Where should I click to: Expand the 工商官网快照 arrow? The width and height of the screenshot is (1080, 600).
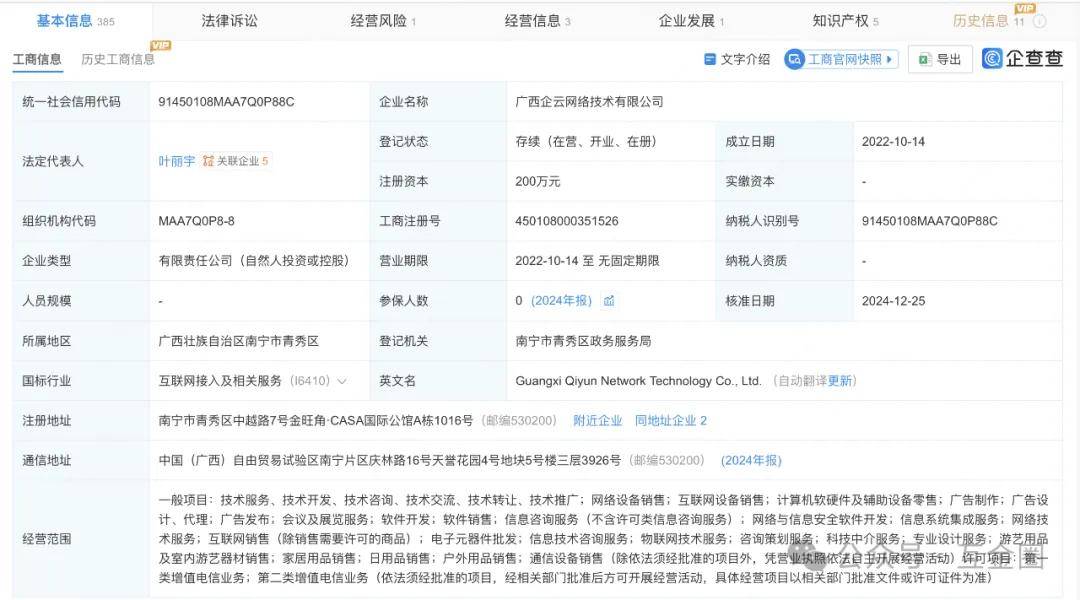[x=890, y=60]
